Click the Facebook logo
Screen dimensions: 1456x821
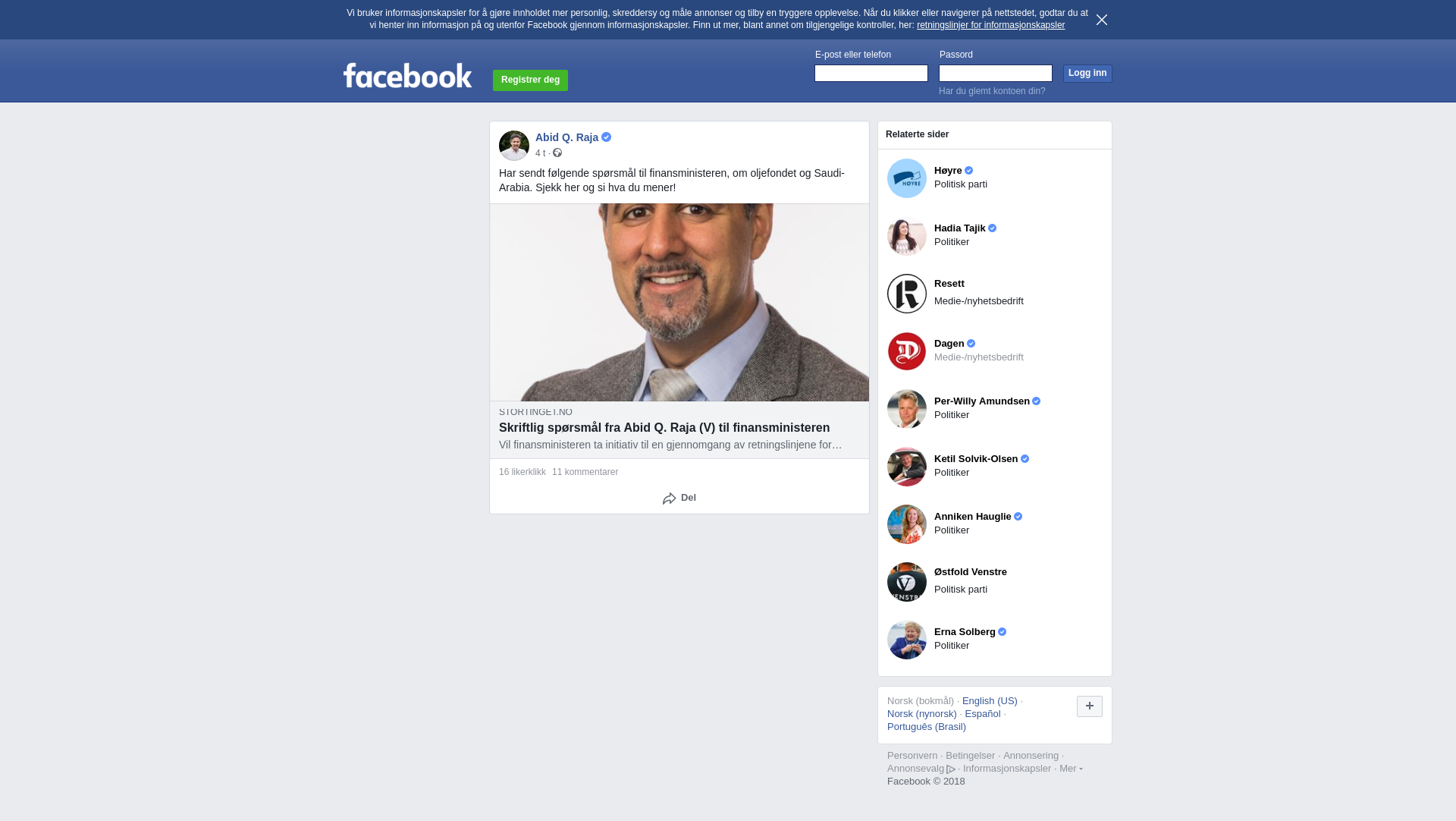[407, 76]
